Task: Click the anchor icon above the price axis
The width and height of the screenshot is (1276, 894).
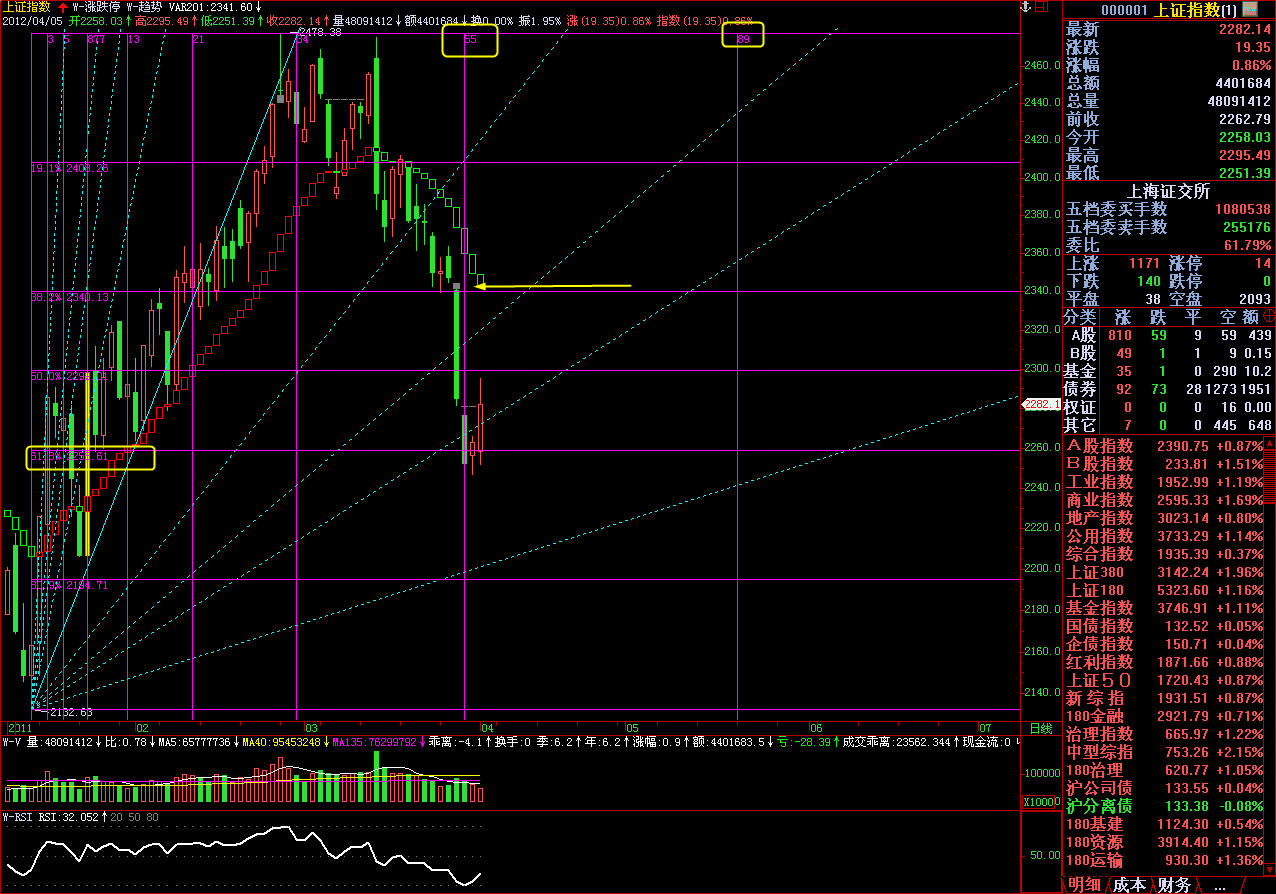Action: pyautogui.click(x=1026, y=8)
